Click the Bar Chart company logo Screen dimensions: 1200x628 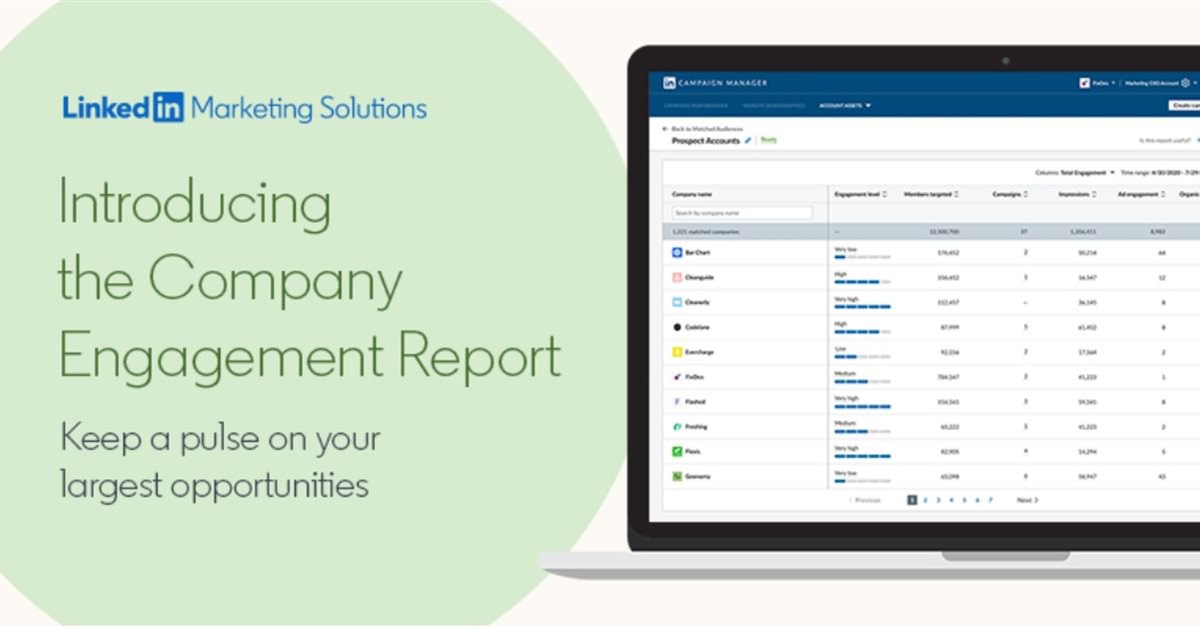pyautogui.click(x=677, y=253)
